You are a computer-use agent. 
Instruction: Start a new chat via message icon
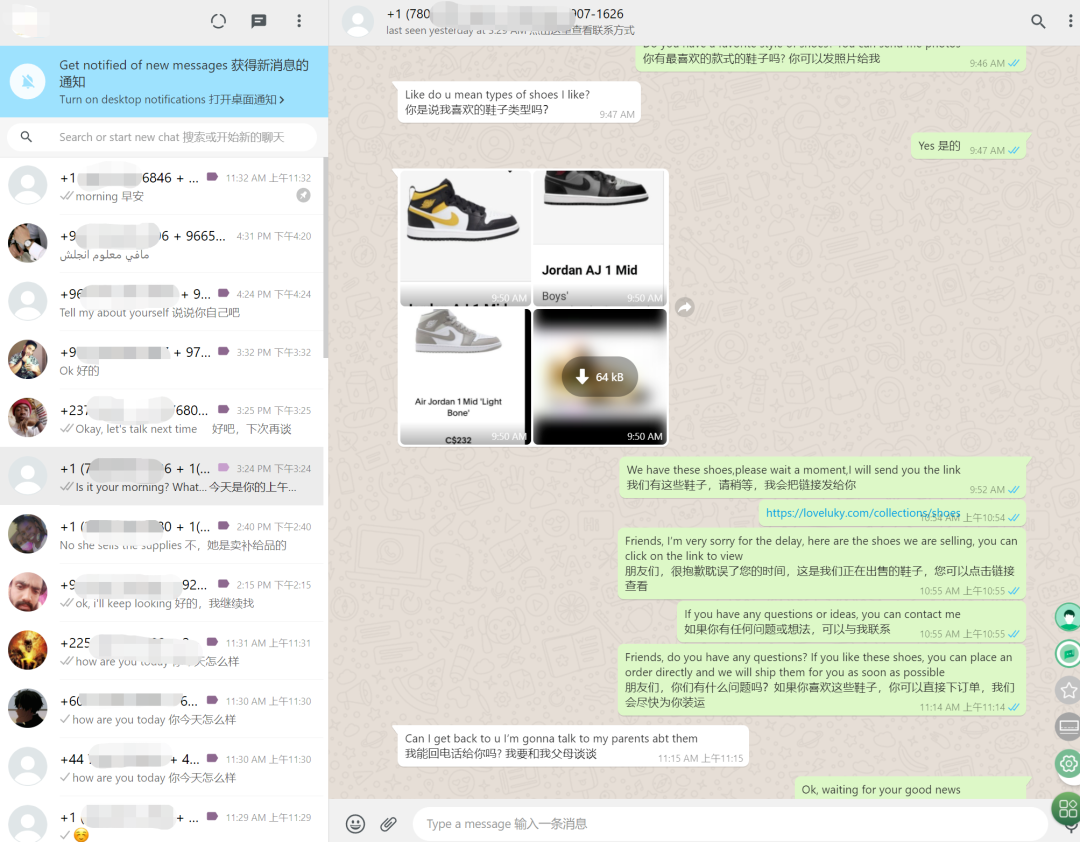click(x=259, y=21)
